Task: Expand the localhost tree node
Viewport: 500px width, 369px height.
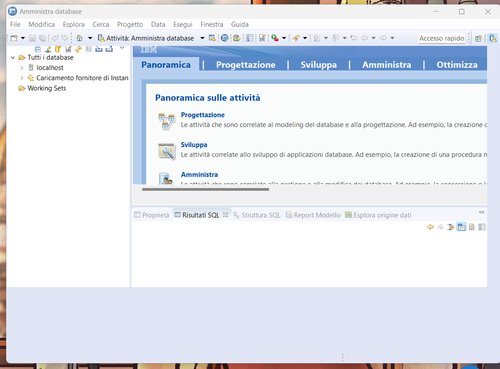Action: click(22, 68)
